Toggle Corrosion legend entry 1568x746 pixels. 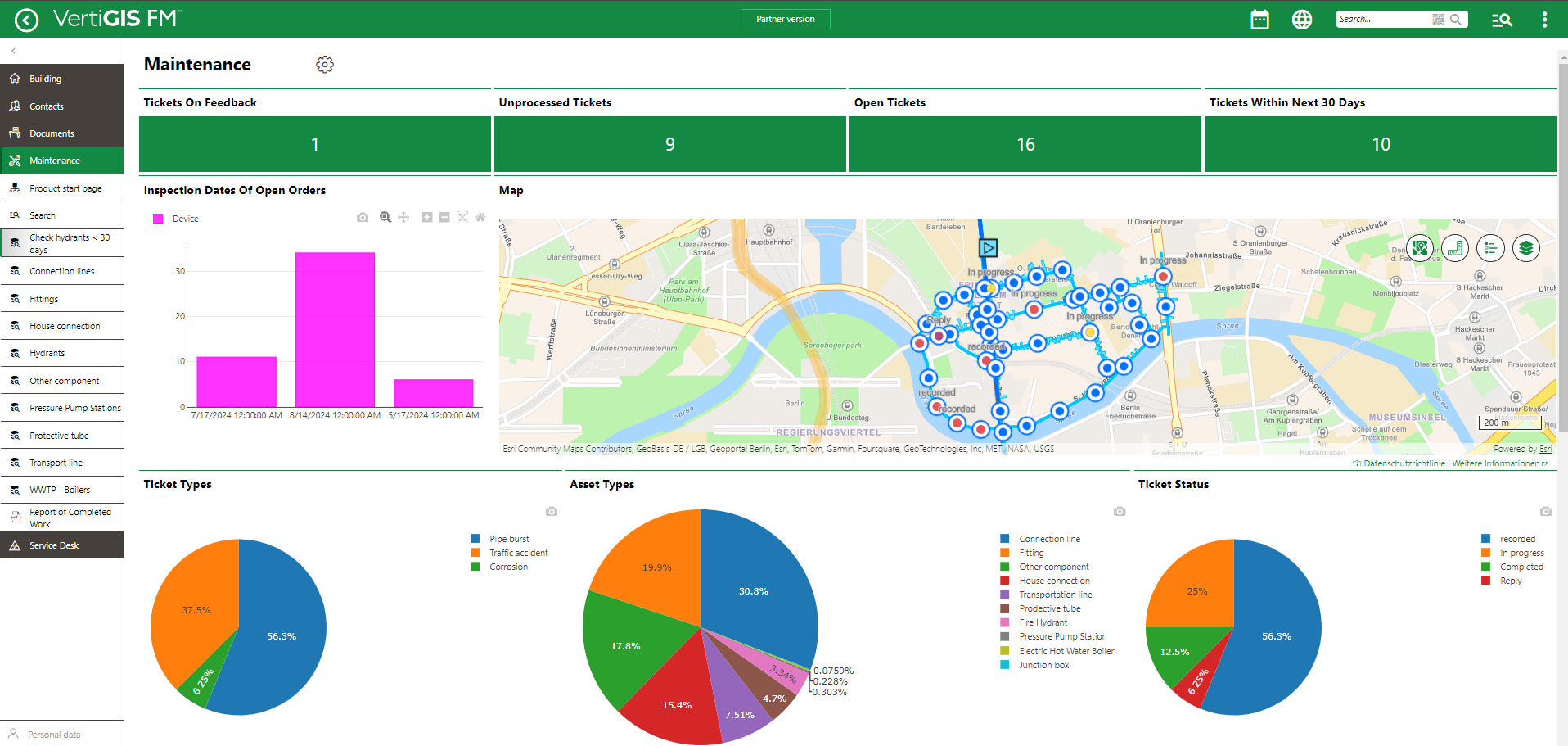coord(499,567)
